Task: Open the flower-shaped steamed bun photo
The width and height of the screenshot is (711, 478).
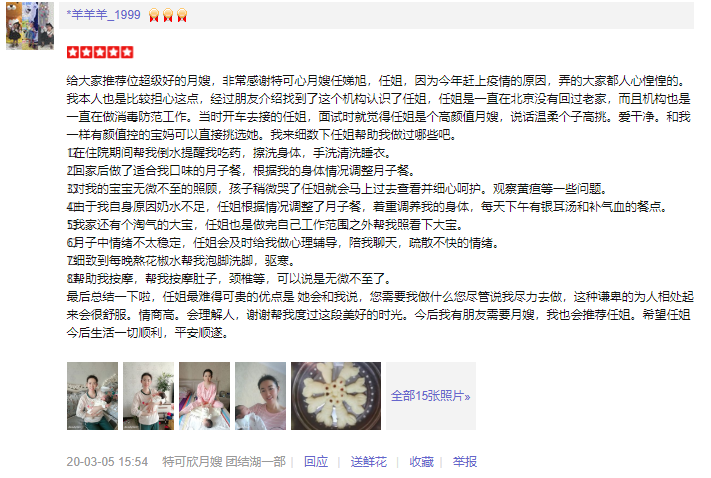Action: pyautogui.click(x=336, y=396)
